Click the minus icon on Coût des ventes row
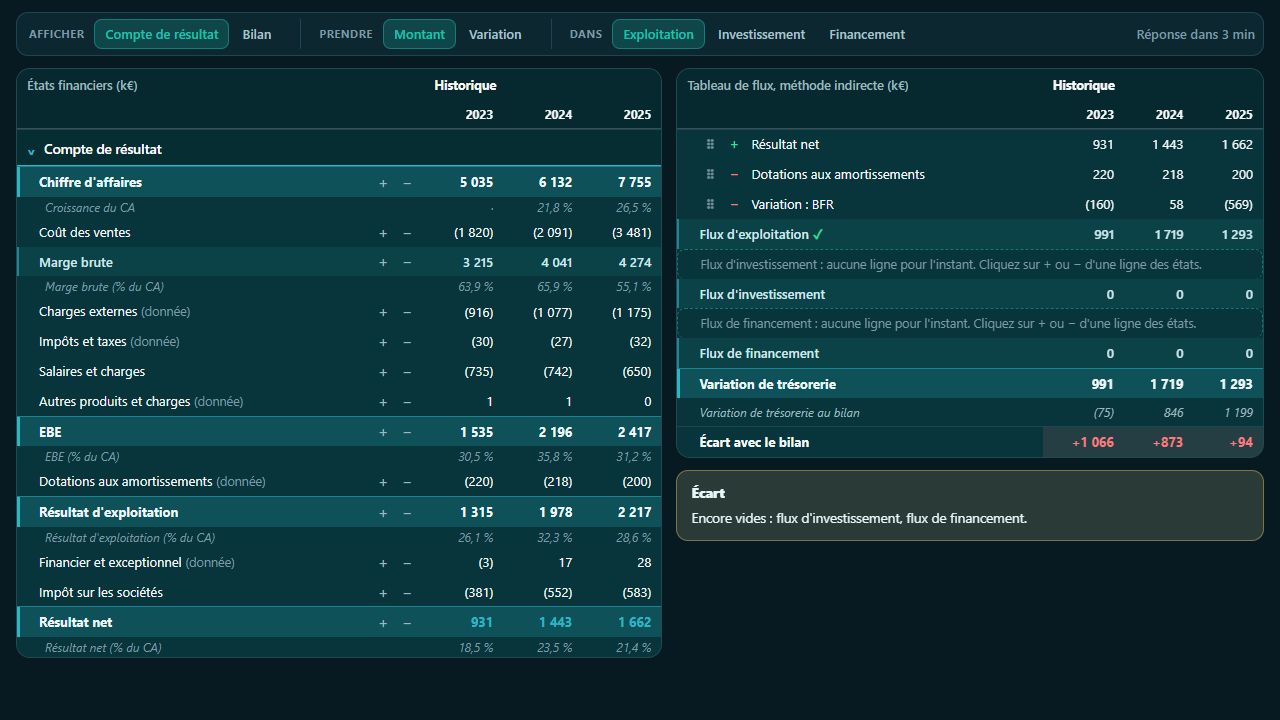 pos(407,233)
